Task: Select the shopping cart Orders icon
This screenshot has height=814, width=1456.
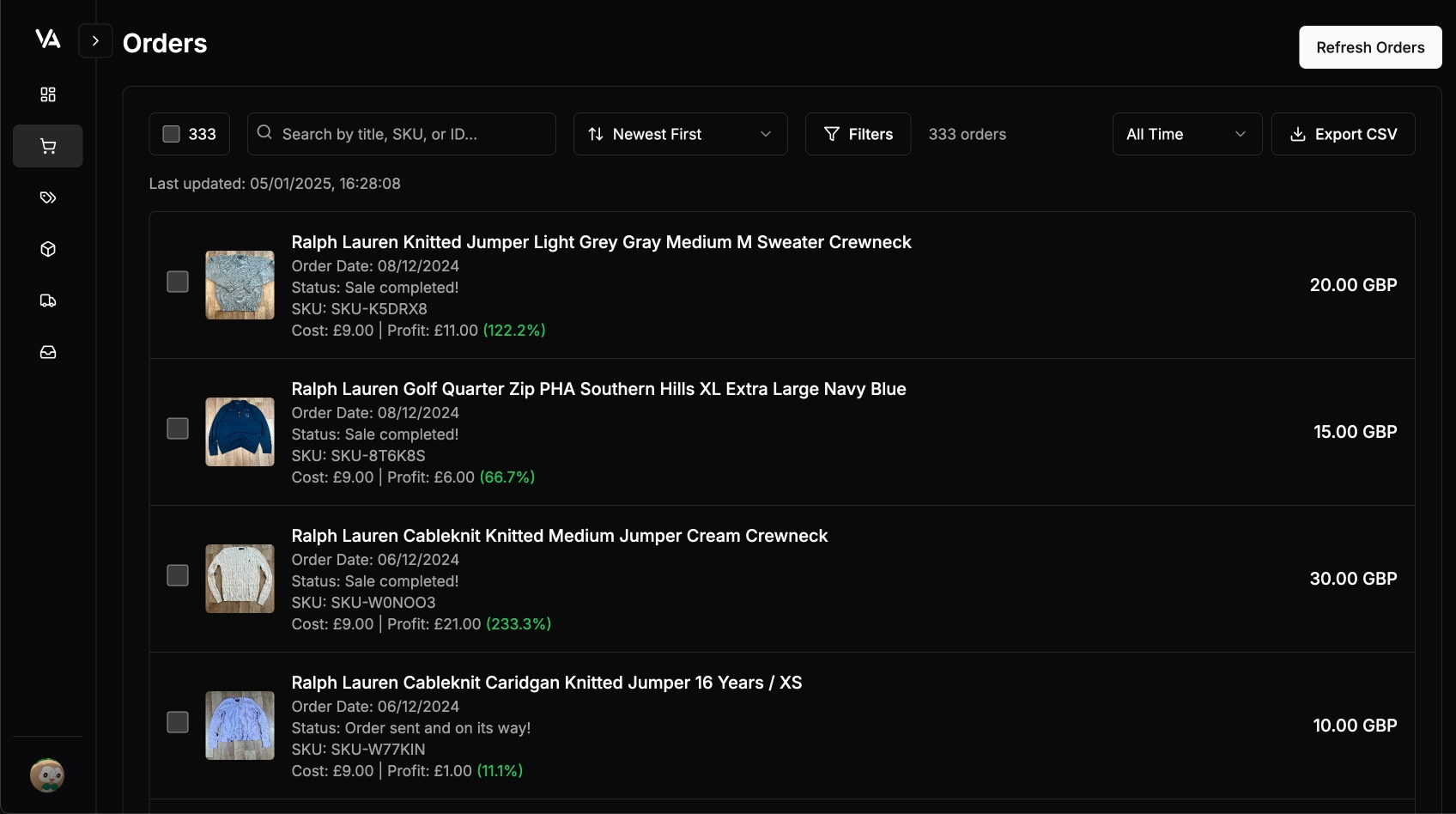Action: (47, 146)
